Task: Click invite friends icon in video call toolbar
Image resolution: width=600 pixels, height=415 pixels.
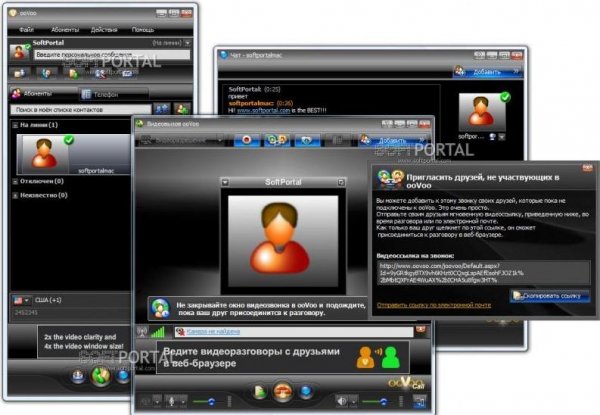Action: coord(277,140)
